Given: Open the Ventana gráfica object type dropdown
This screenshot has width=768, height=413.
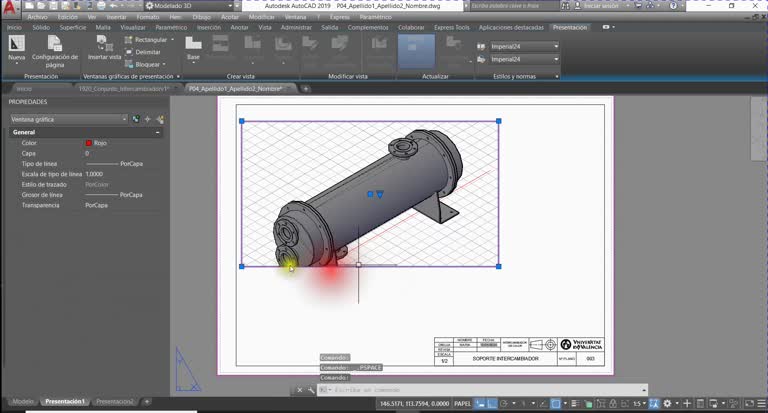Looking at the screenshot, I should [68, 119].
